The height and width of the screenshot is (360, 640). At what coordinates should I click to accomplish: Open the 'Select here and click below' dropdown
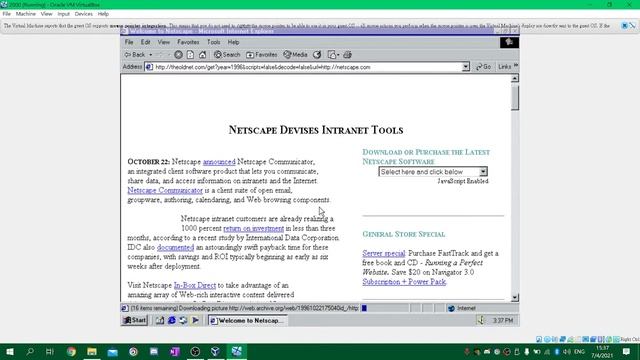pyautogui.click(x=433, y=172)
